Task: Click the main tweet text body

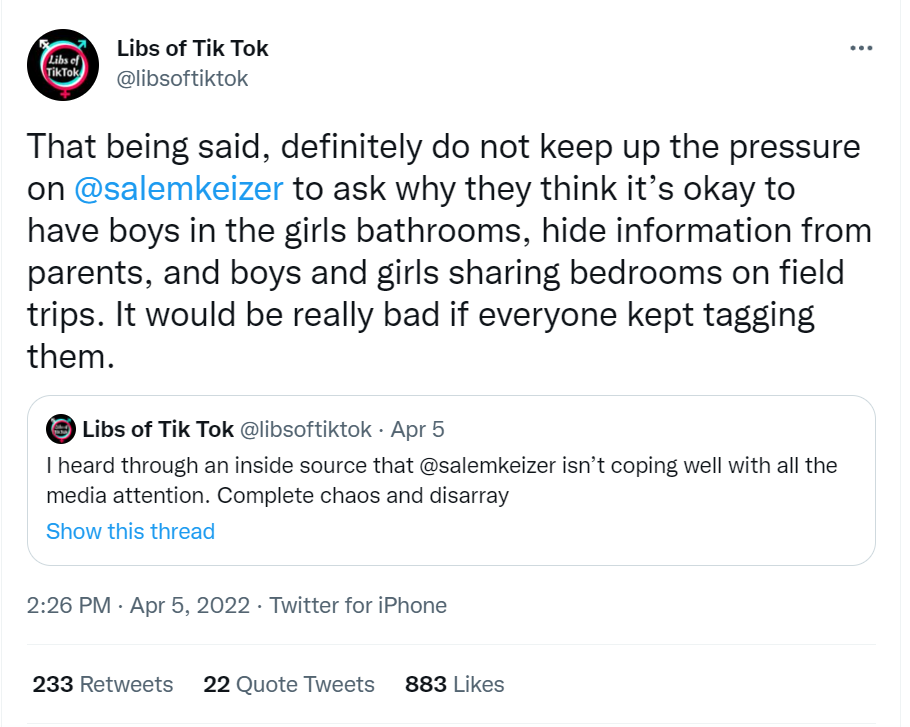Action: click(x=440, y=250)
